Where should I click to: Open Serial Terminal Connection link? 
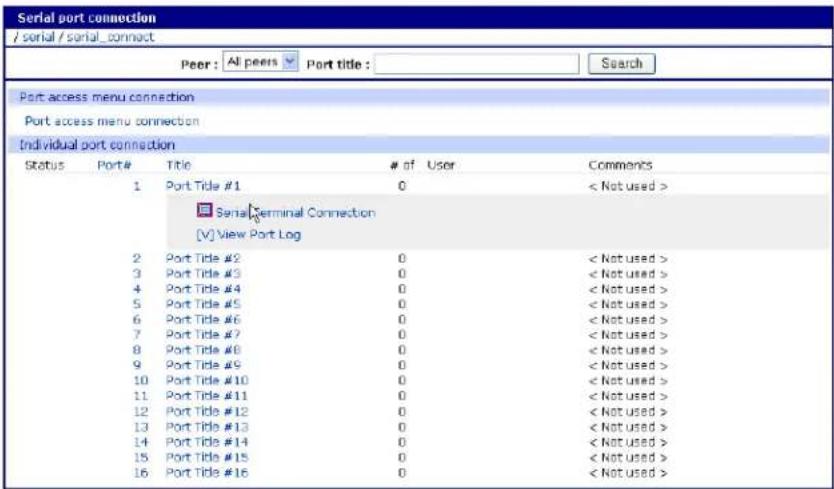[295, 212]
